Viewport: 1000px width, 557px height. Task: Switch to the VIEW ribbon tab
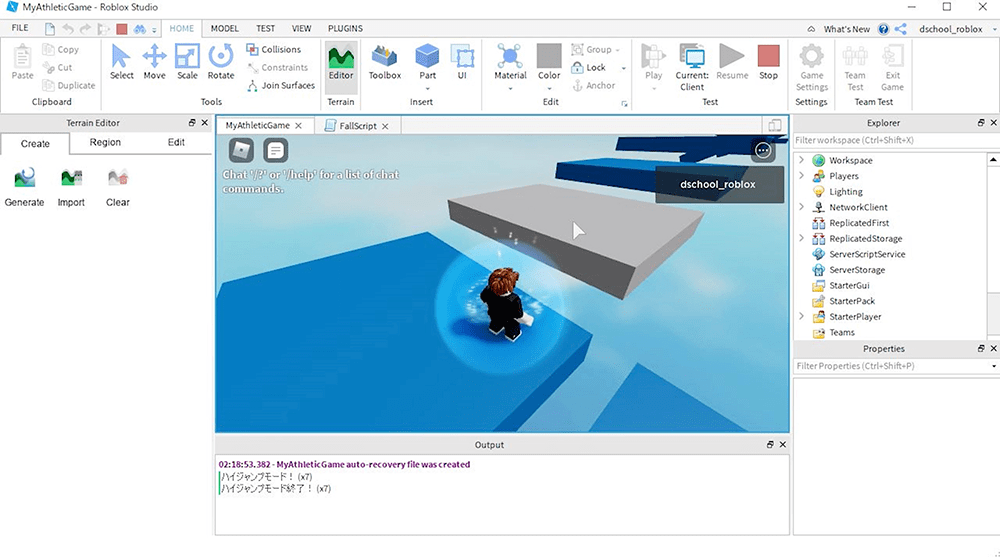pyautogui.click(x=301, y=28)
